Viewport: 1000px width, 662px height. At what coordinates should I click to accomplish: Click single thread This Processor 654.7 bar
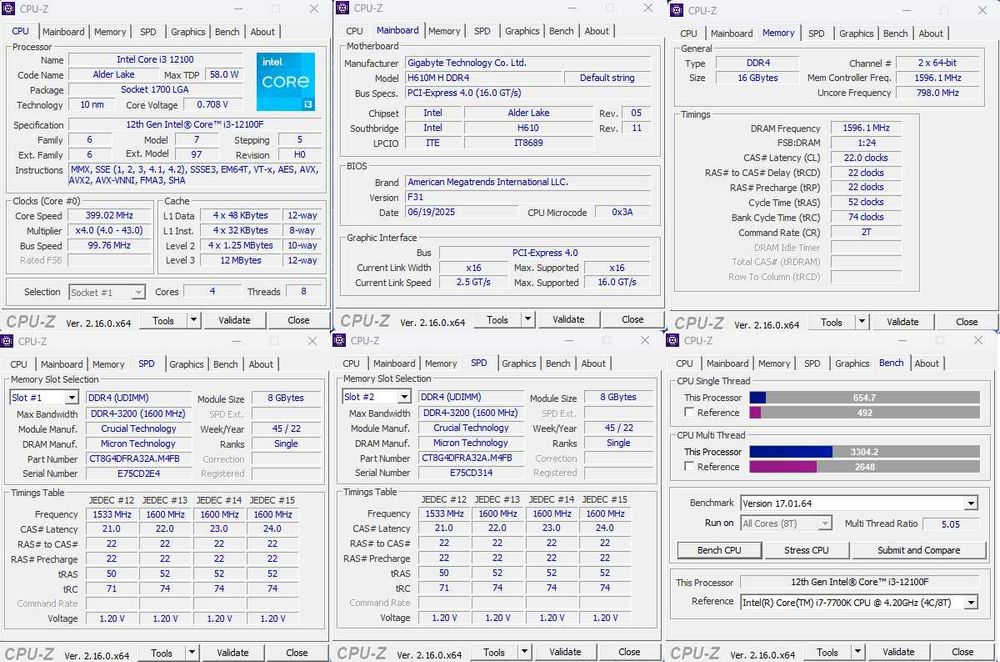(864, 397)
